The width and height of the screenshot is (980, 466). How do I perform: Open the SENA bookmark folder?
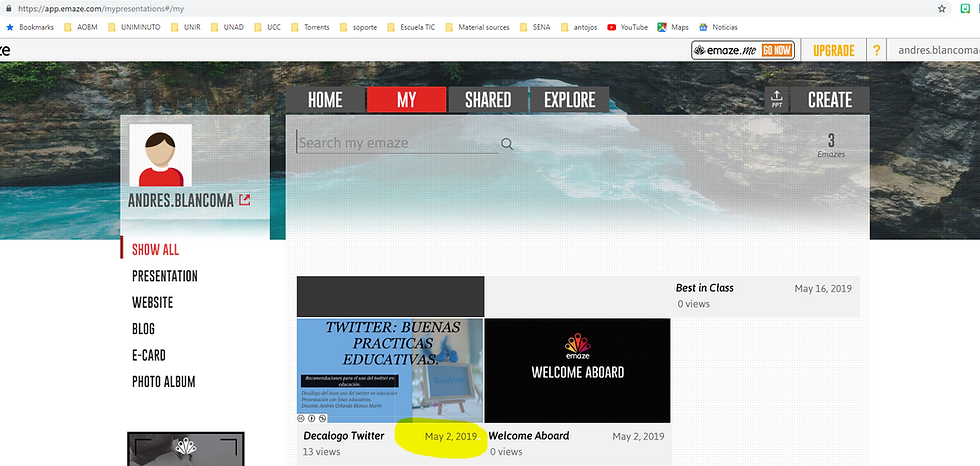click(x=535, y=27)
